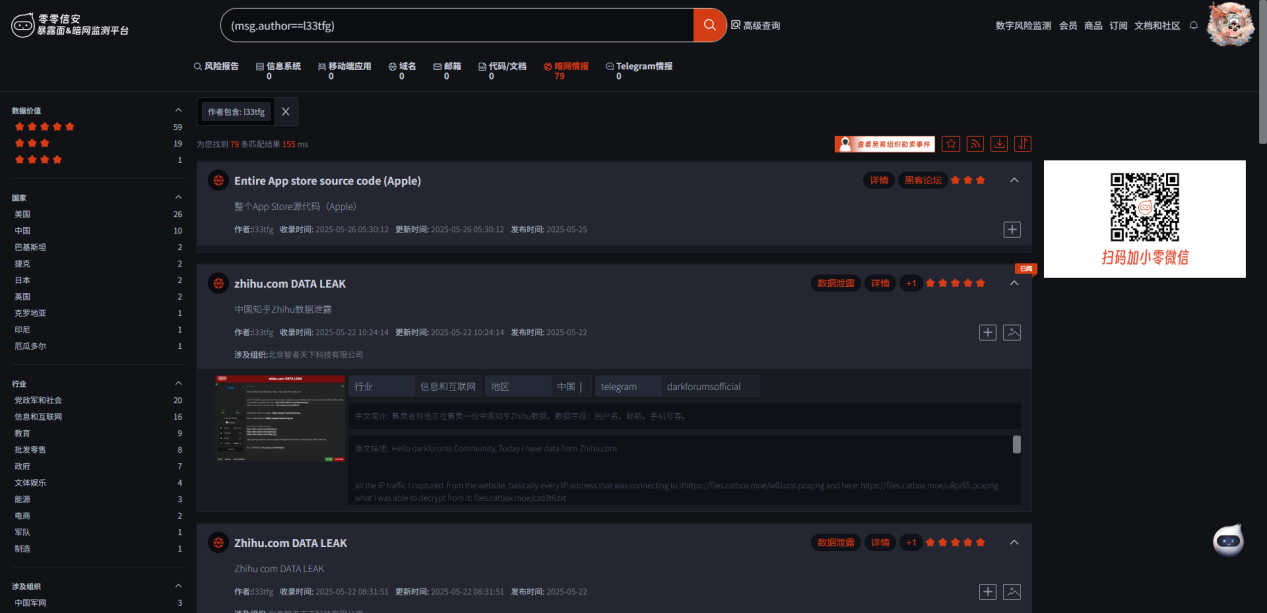Open the user avatar profile menu
This screenshot has width=1267, height=613.
(1230, 24)
